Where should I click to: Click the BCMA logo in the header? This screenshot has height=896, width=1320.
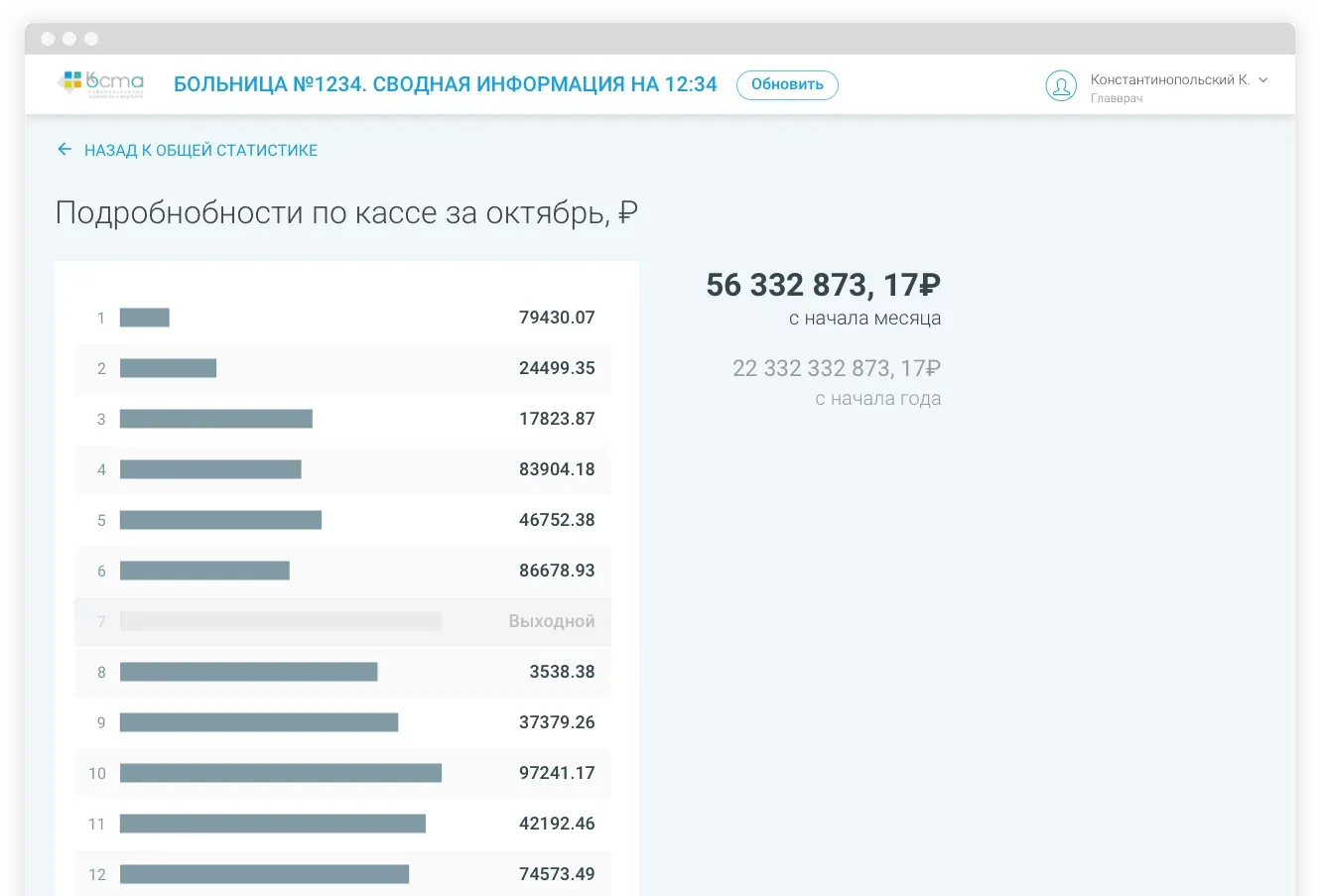pyautogui.click(x=101, y=84)
